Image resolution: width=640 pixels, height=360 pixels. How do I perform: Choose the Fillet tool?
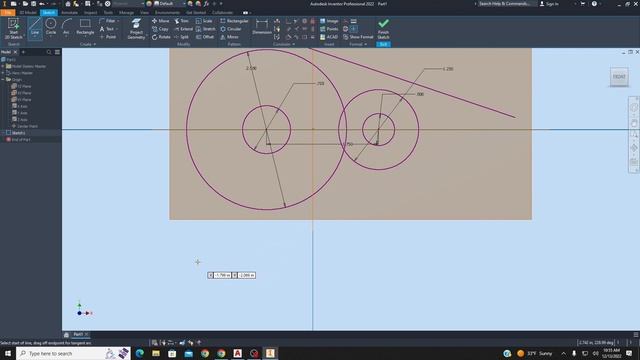108,21
